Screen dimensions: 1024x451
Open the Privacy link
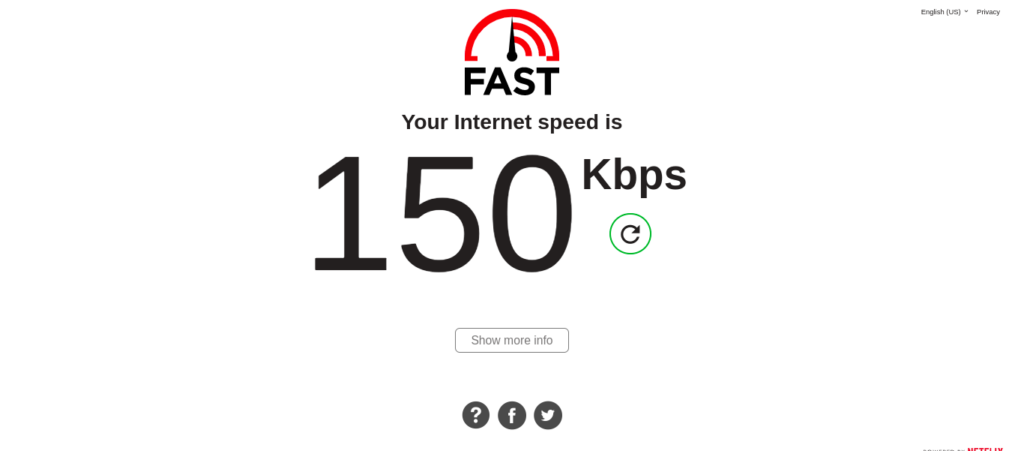[x=988, y=12]
